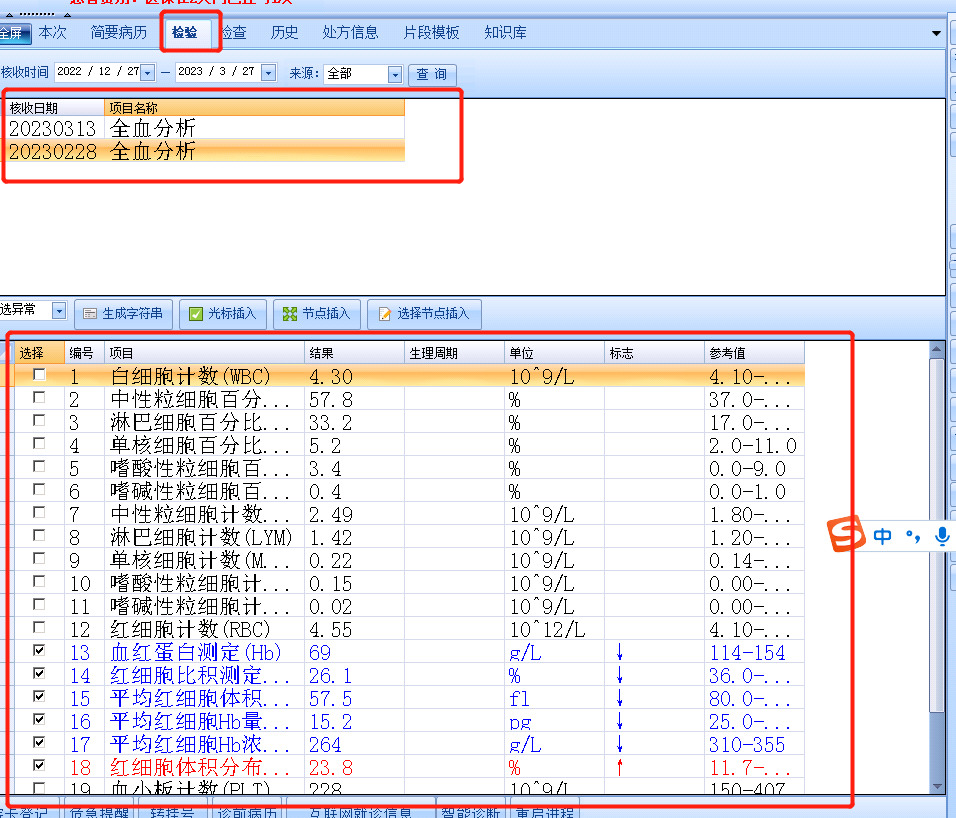Click the 光标插入 button

(x=223, y=314)
